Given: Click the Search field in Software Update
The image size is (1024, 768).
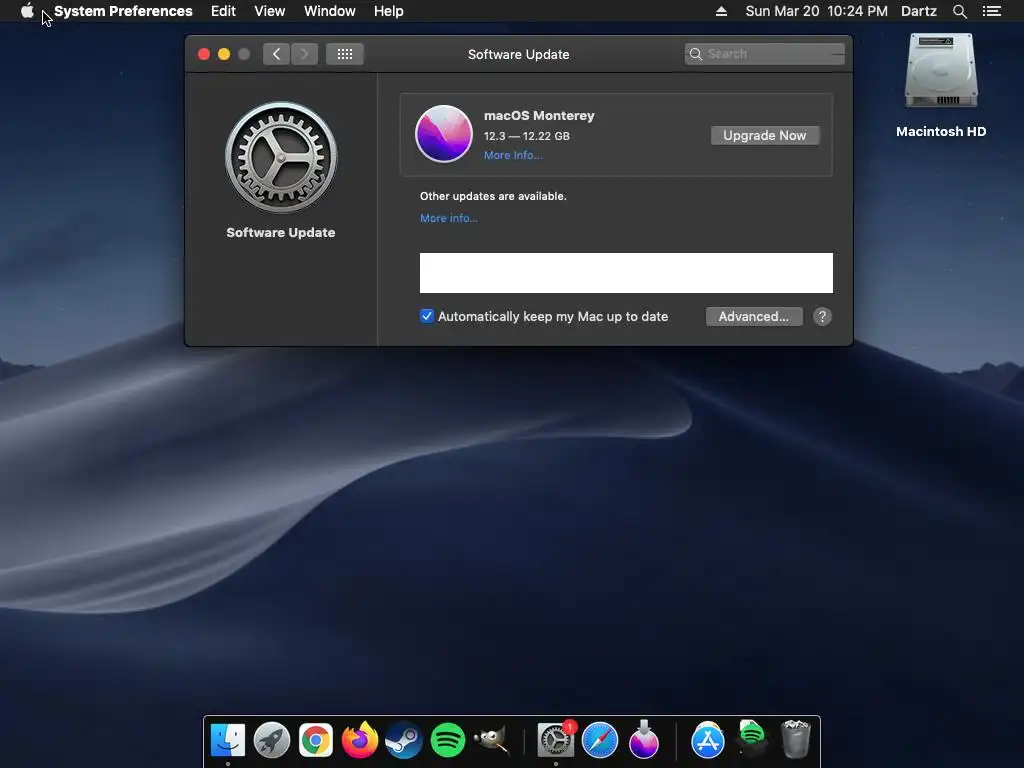Looking at the screenshot, I should [x=764, y=54].
